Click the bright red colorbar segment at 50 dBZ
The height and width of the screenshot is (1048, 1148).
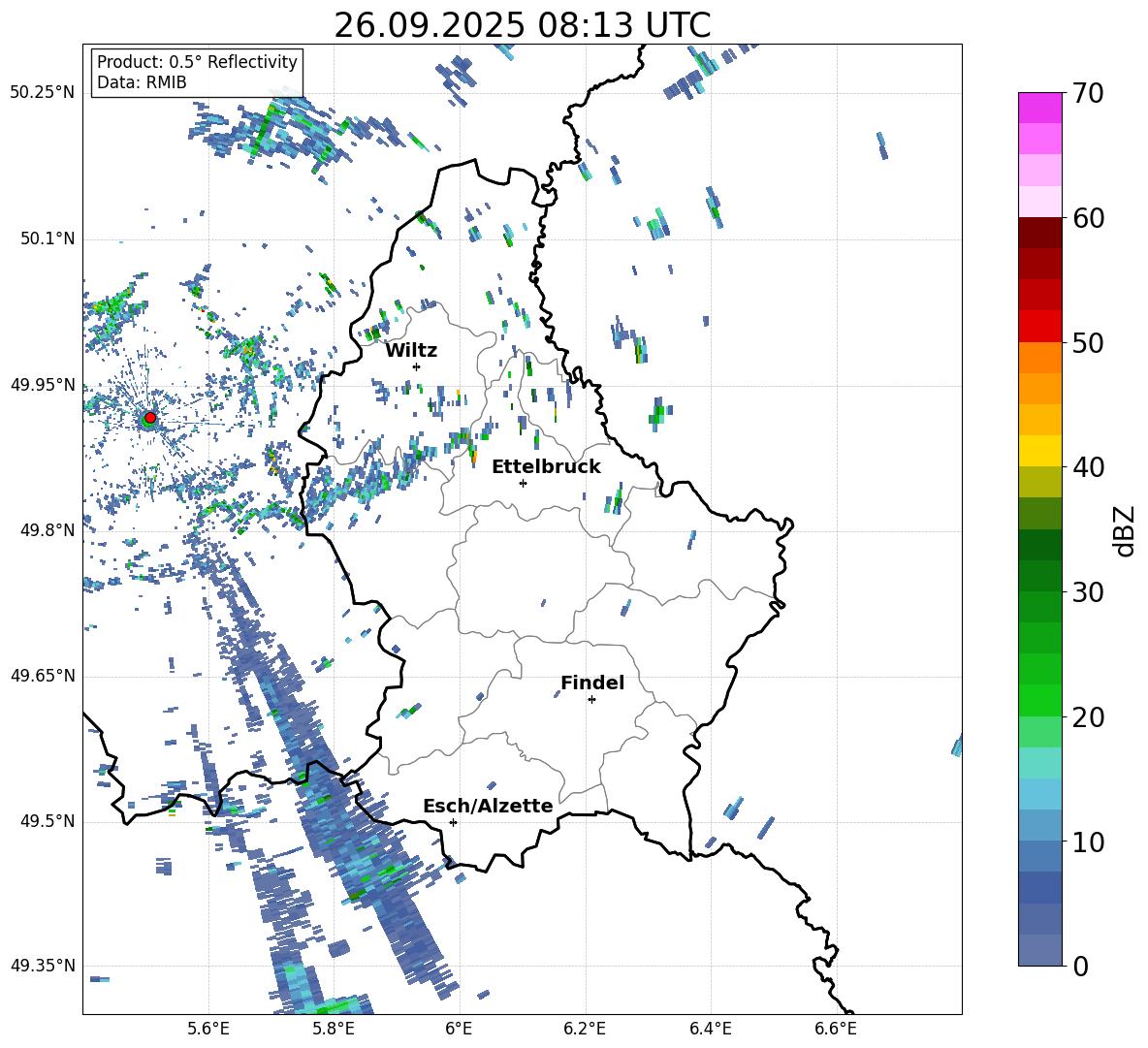(x=1040, y=327)
